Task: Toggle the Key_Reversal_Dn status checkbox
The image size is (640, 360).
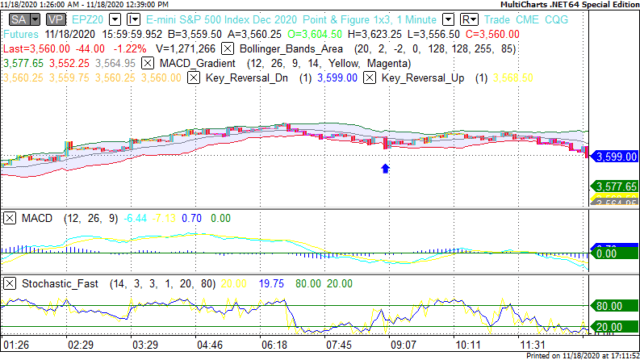Action: coord(193,78)
